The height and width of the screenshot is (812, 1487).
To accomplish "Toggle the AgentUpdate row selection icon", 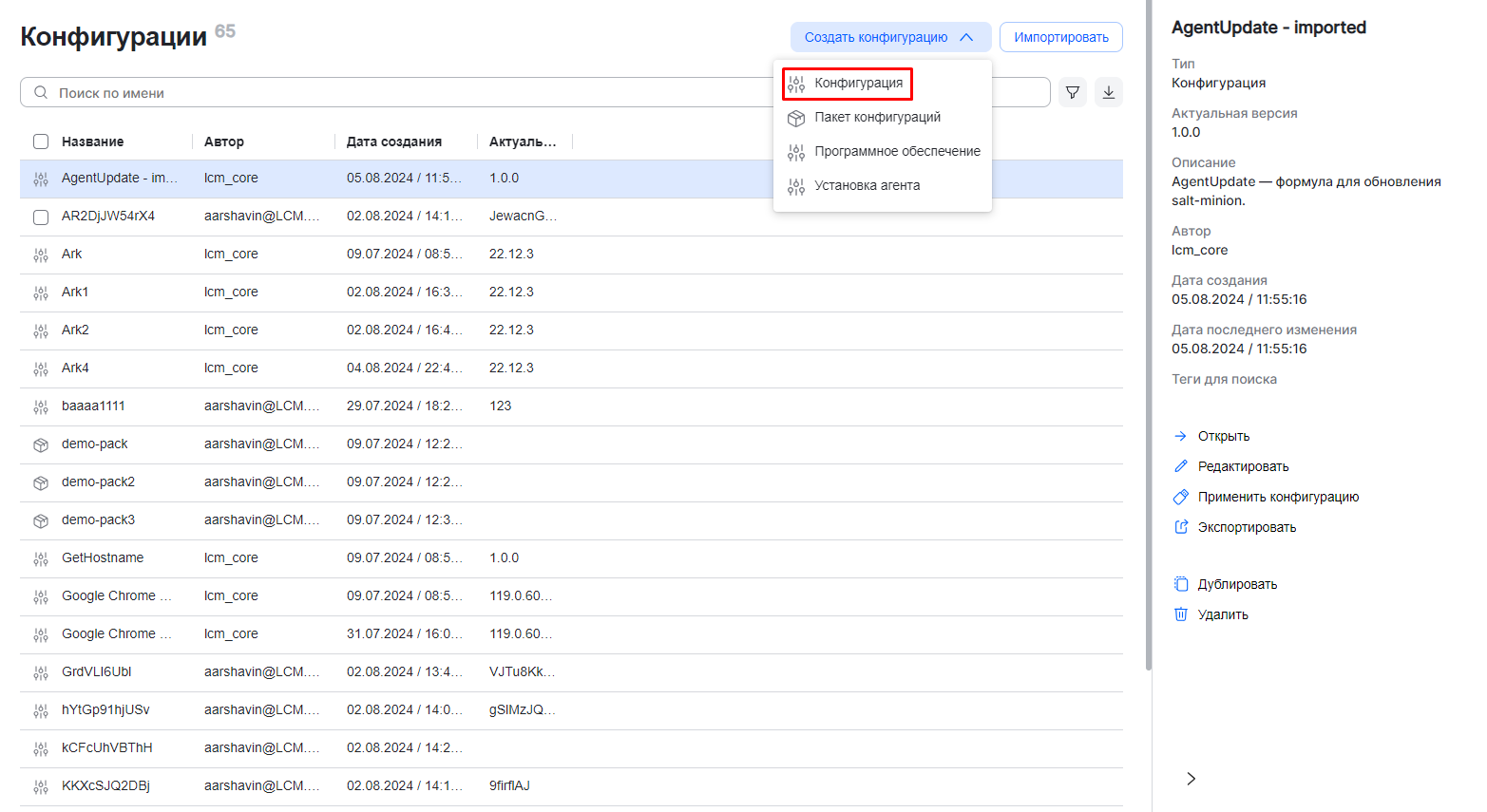I will point(41,179).
